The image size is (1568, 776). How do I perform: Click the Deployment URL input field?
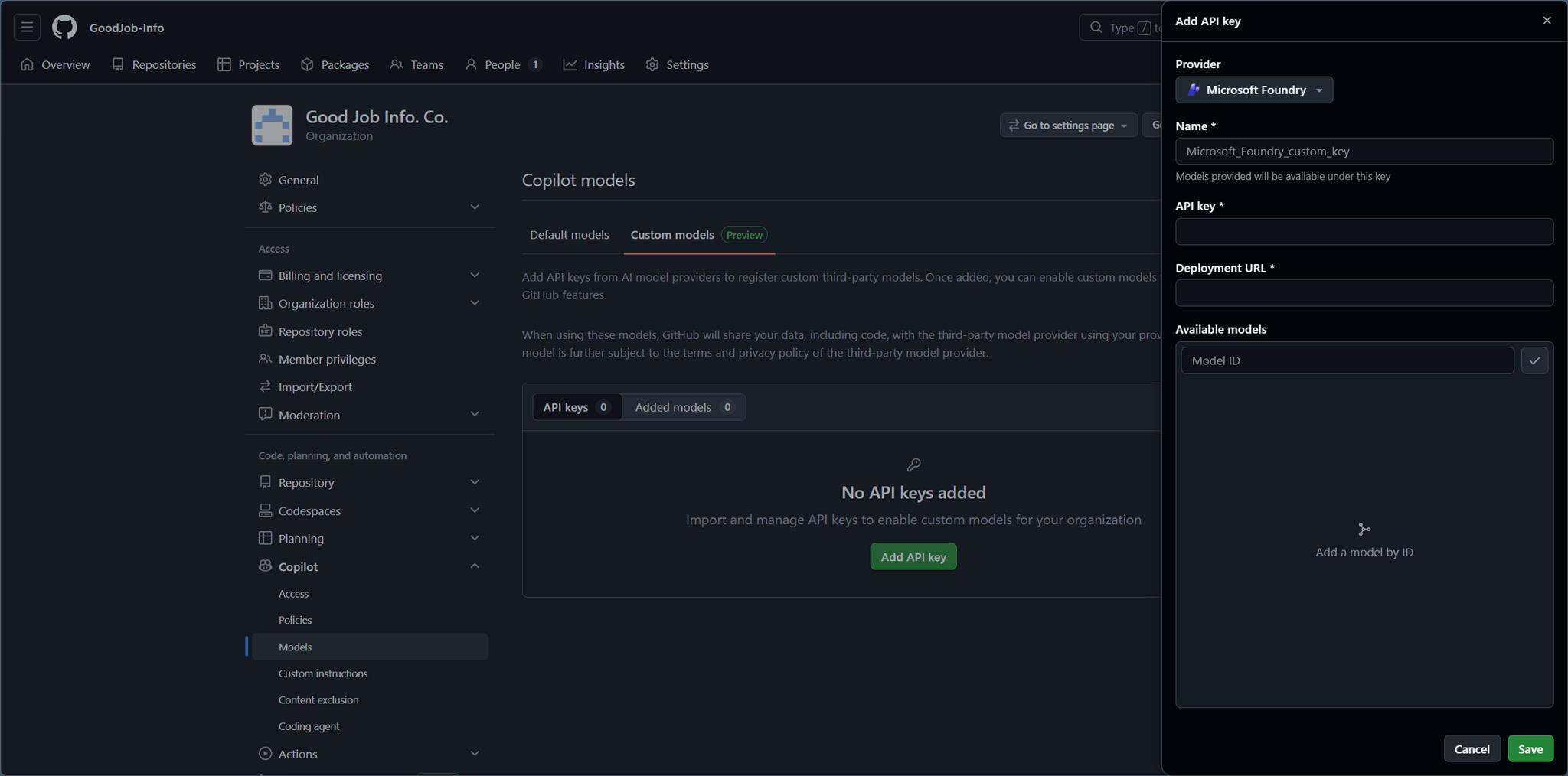click(1364, 293)
